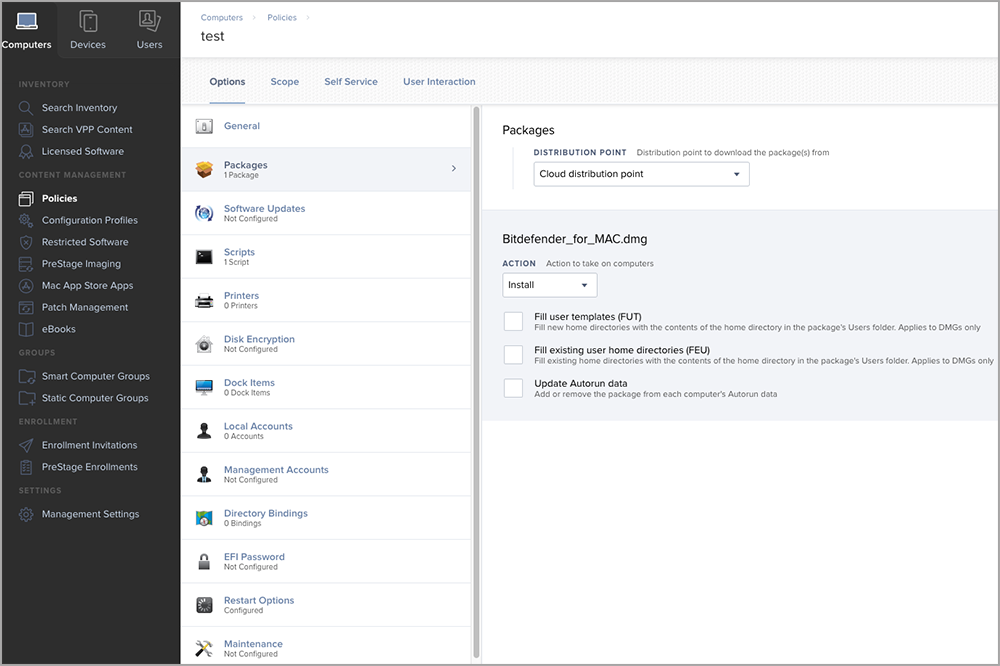1000x666 pixels.
Task: Go to Policies breadcrumb link
Action: pos(280,18)
